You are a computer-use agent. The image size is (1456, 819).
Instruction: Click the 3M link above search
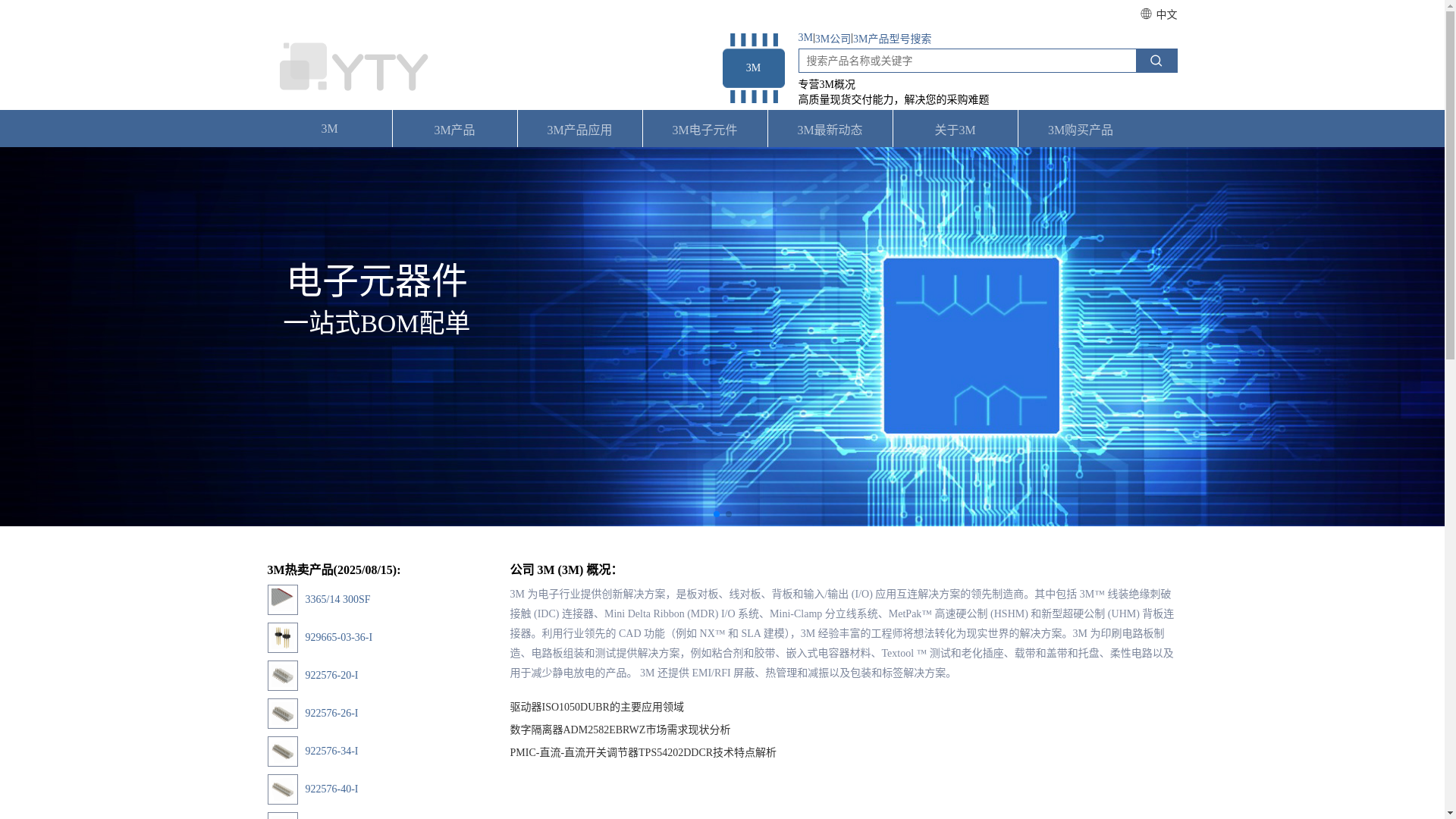(x=805, y=38)
